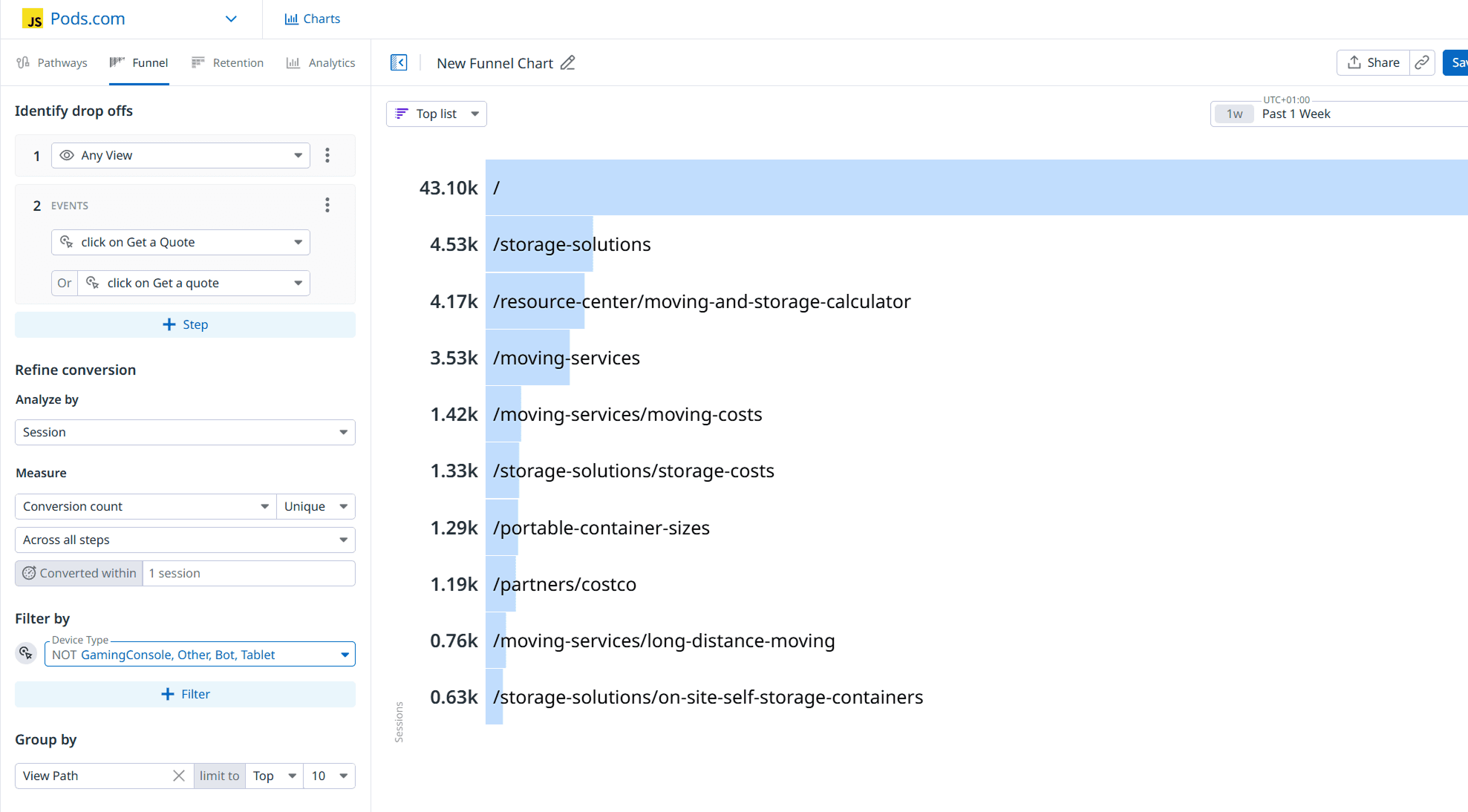Click the Converted within 1 session field
The image size is (1468, 812).
click(249, 573)
